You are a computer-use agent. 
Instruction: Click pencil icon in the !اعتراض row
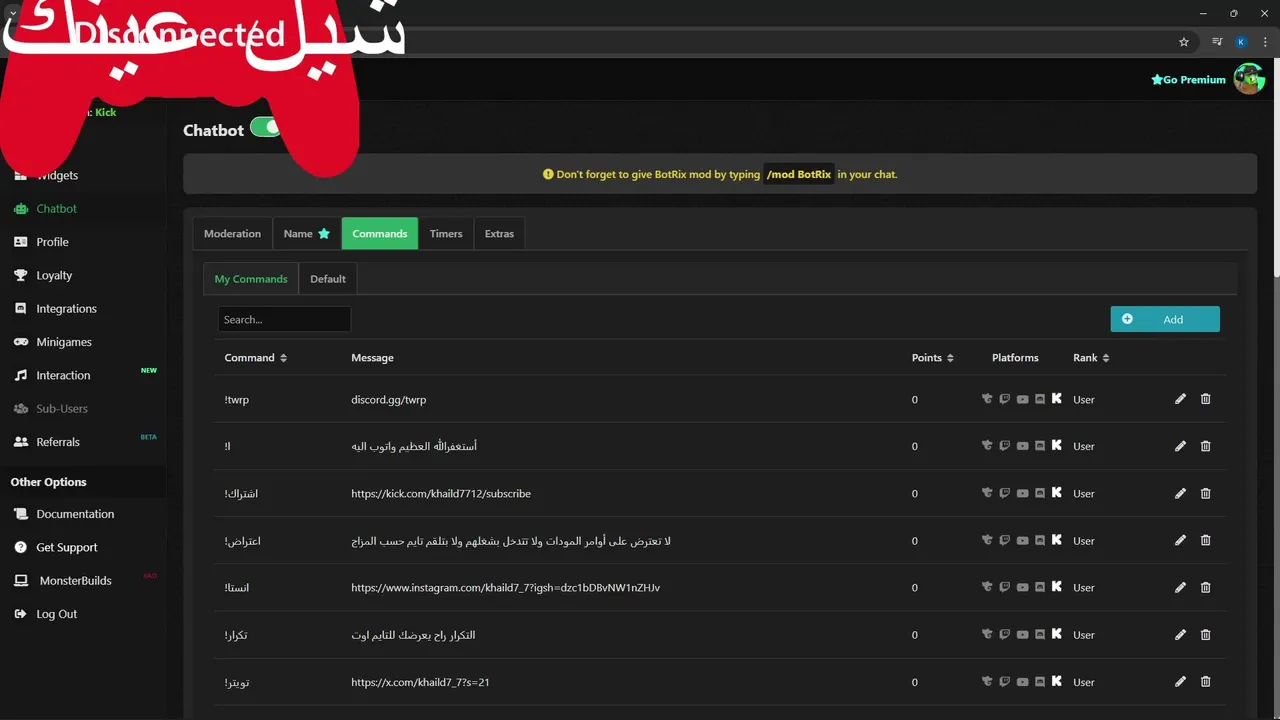(1180, 540)
